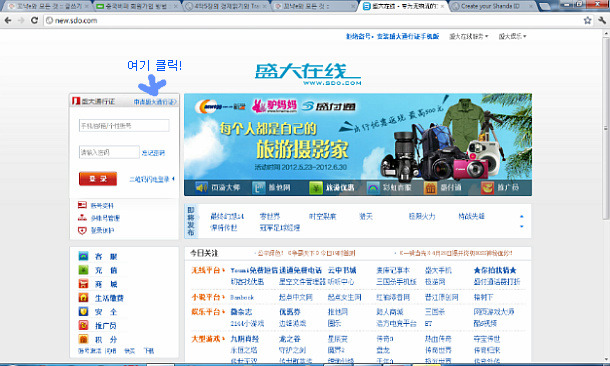Click the browser forward arrow
Screen dimensions: 610x366
pyautogui.click(x=21, y=20)
